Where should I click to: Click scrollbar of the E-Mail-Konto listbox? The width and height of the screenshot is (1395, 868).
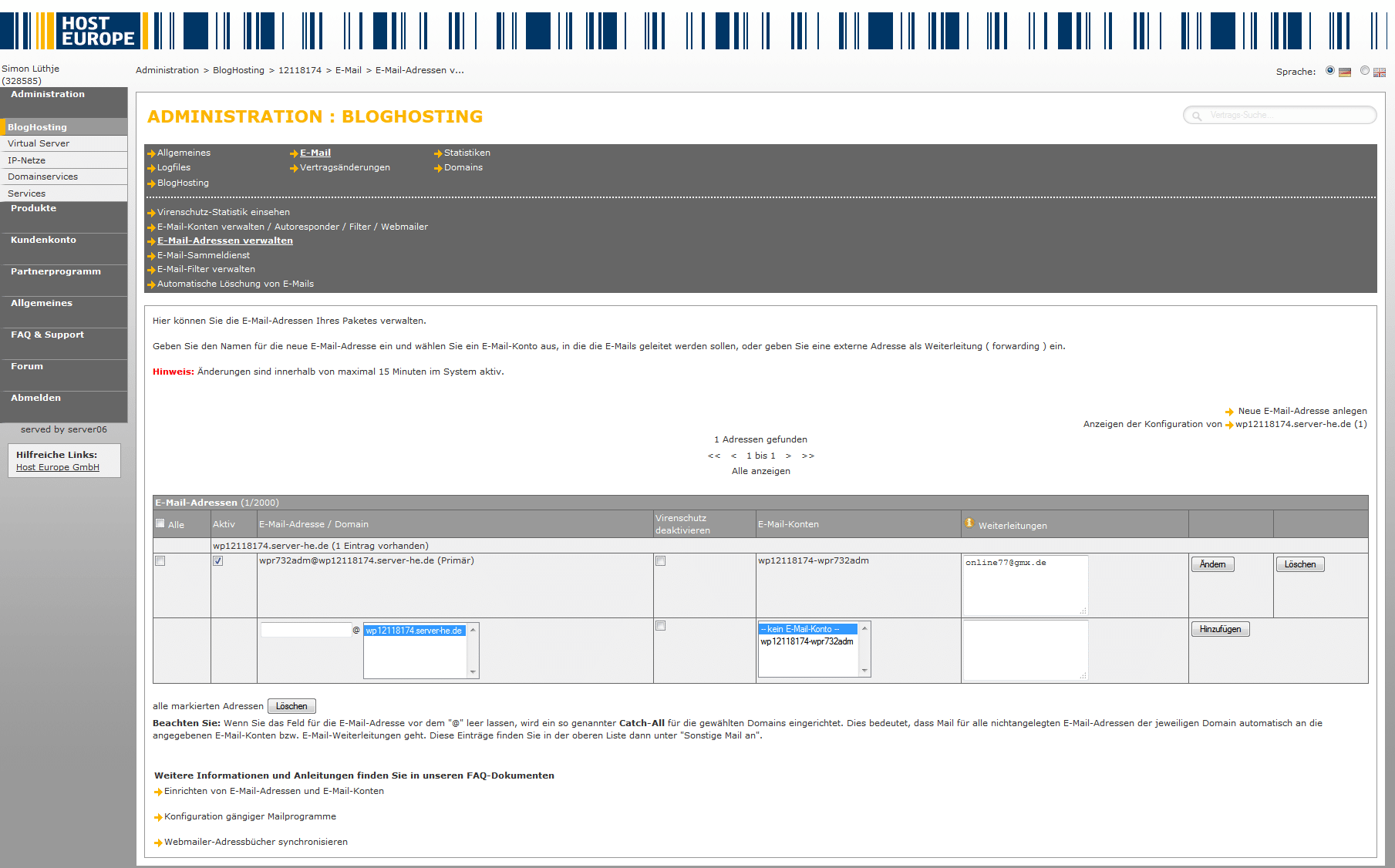click(864, 650)
